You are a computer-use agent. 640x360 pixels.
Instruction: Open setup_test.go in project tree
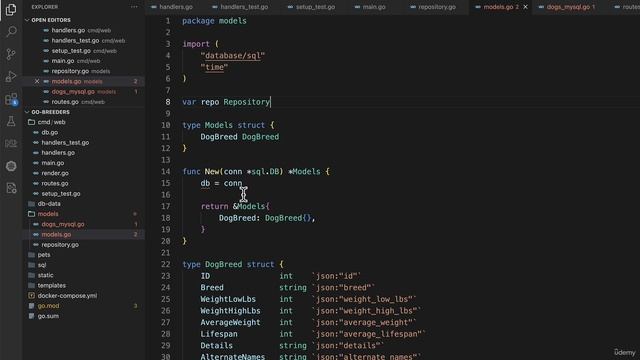tap(61, 193)
